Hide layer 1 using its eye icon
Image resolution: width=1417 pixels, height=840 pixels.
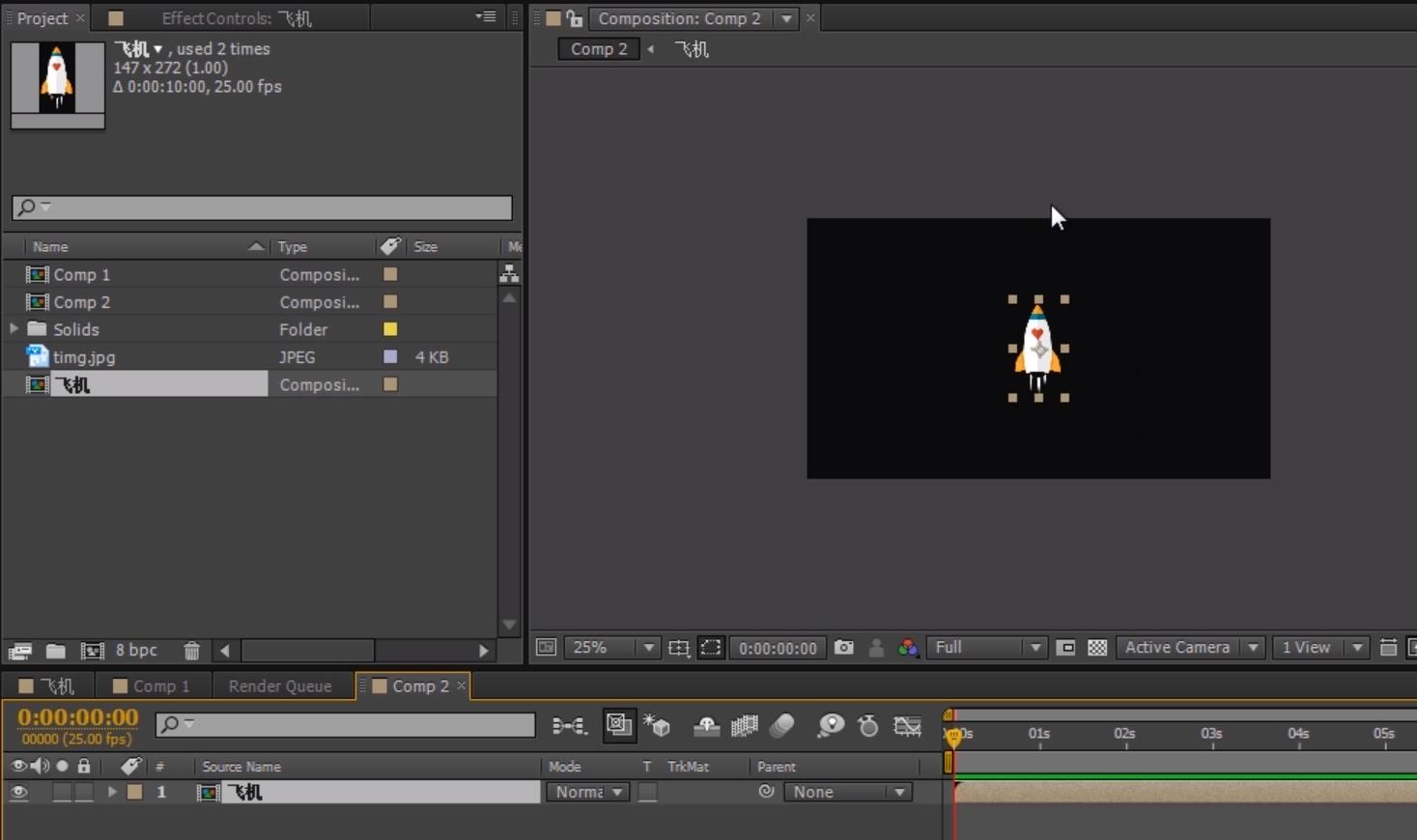18,792
